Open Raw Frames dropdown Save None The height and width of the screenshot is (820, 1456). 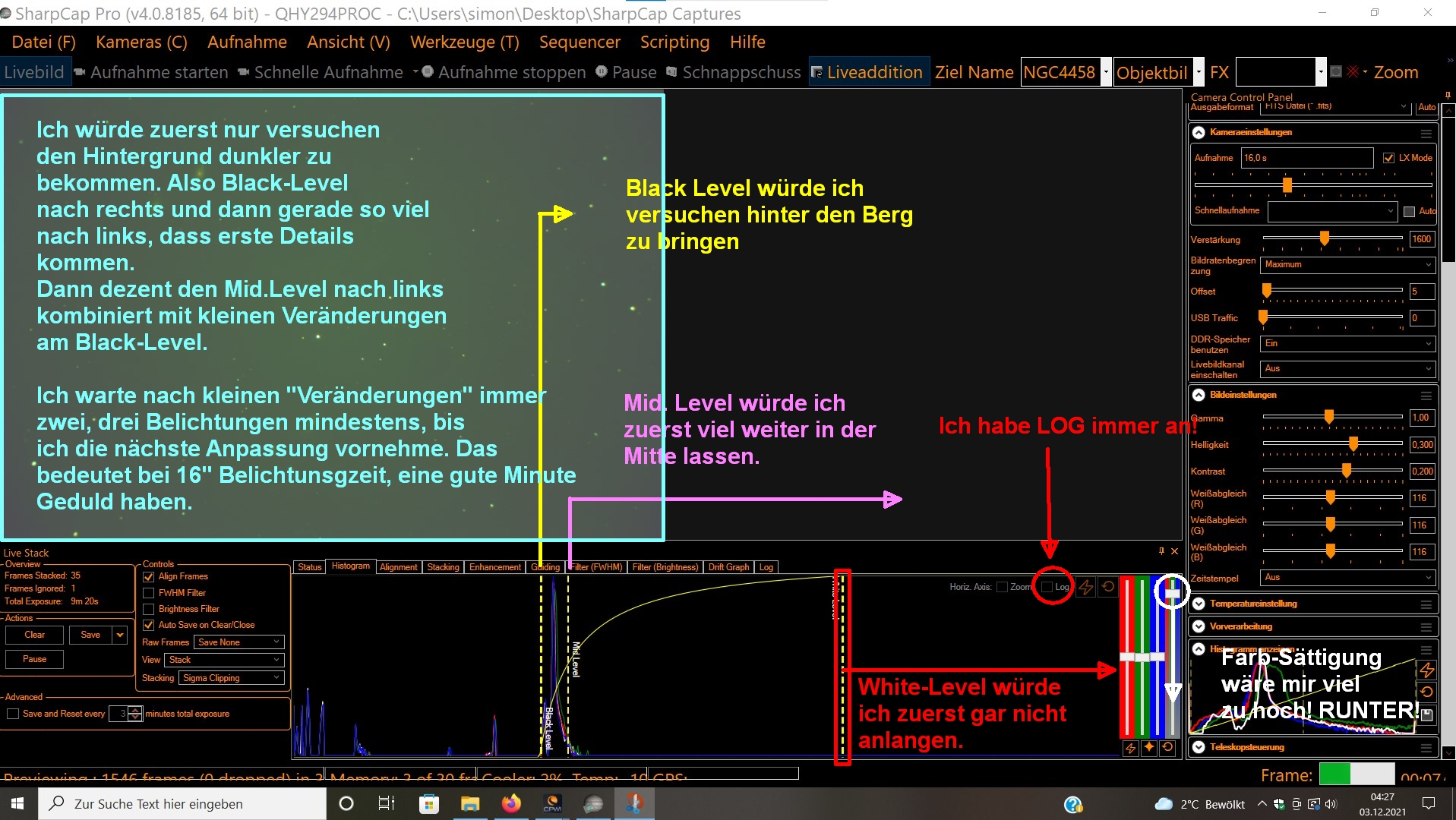[239, 642]
